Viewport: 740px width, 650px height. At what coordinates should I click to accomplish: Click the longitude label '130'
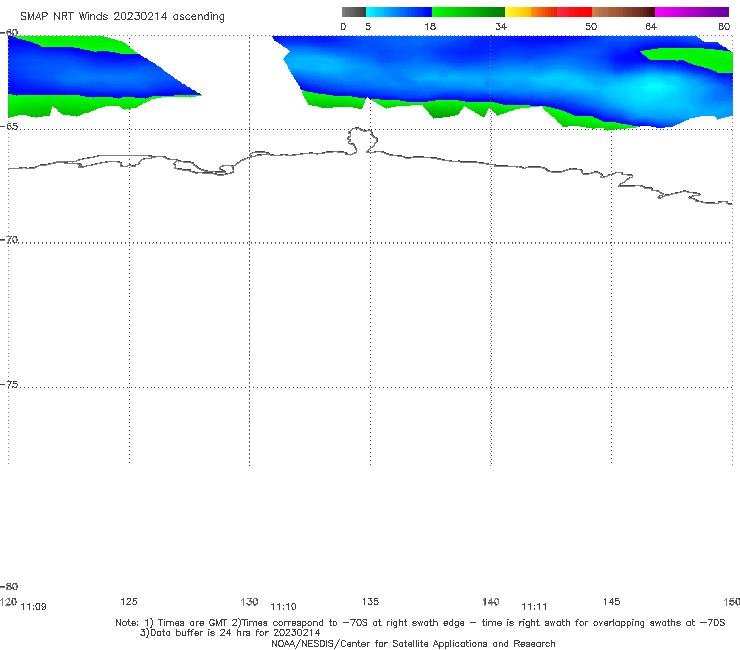click(x=249, y=601)
